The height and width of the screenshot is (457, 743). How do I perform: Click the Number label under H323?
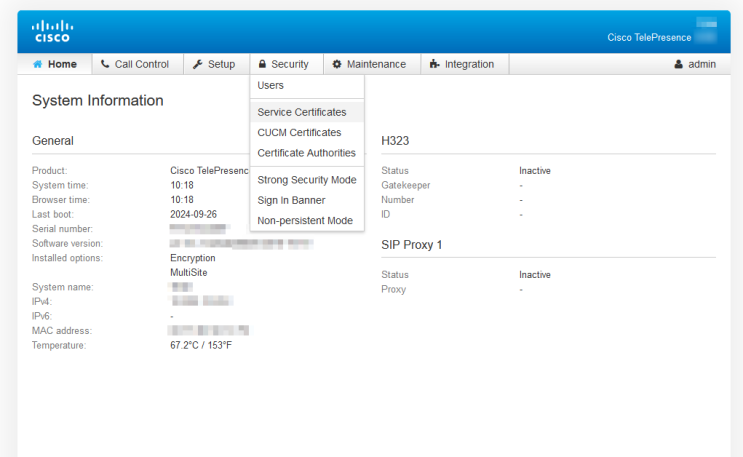[x=398, y=200]
